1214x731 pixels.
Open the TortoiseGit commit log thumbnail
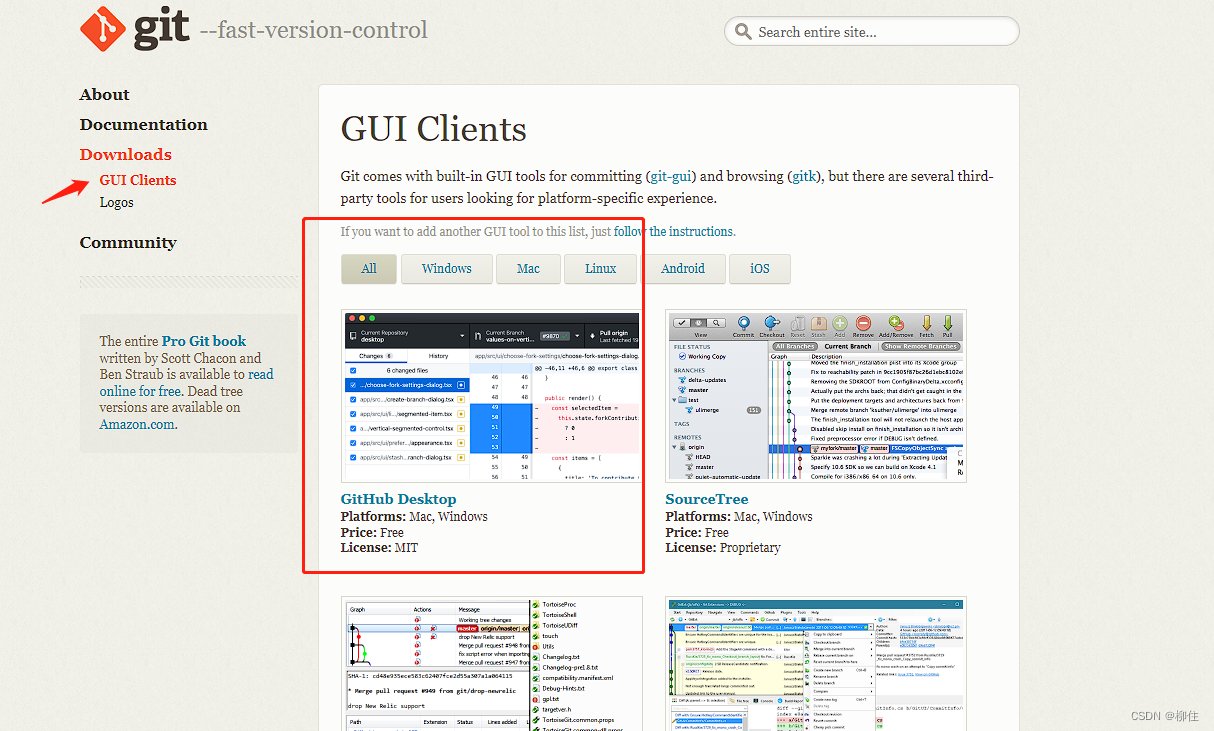492,664
